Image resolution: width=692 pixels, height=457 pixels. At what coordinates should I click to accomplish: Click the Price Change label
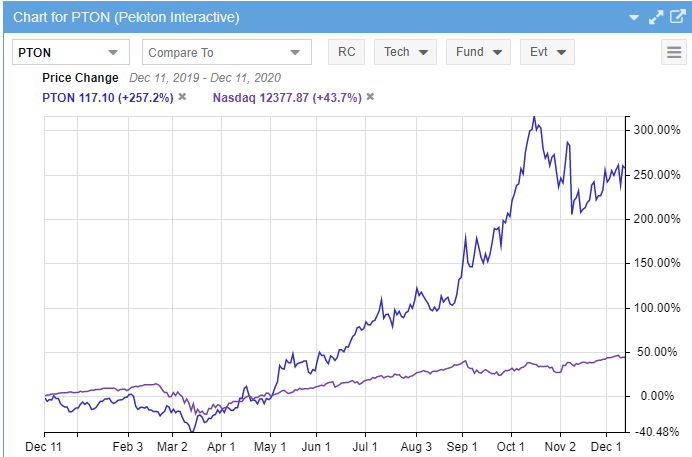coord(80,78)
